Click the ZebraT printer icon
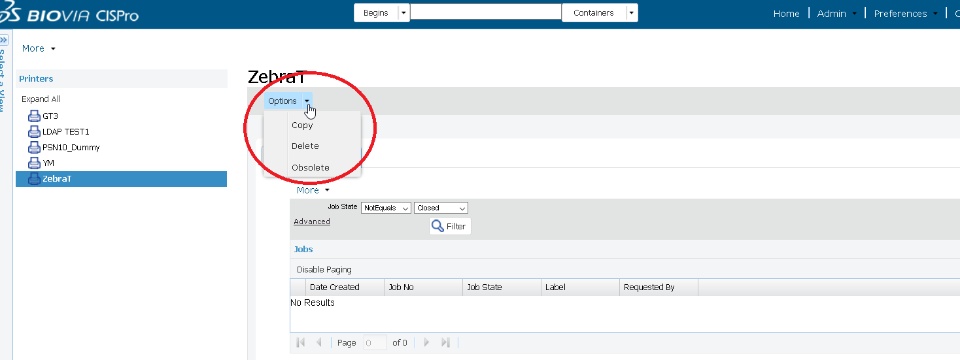The height and width of the screenshot is (360, 960). 34,179
